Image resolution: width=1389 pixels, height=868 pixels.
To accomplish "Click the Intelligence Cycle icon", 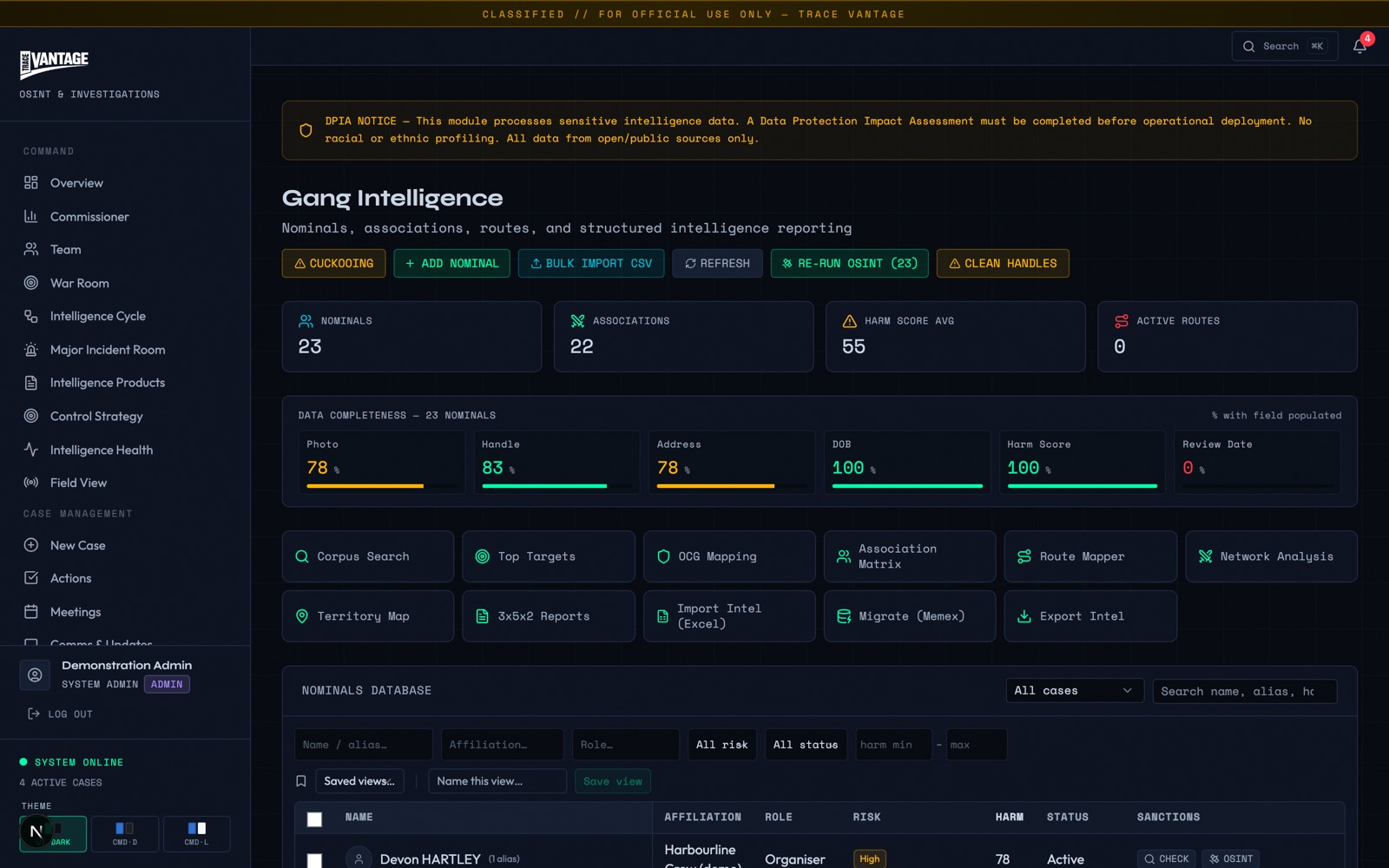I will (x=31, y=316).
